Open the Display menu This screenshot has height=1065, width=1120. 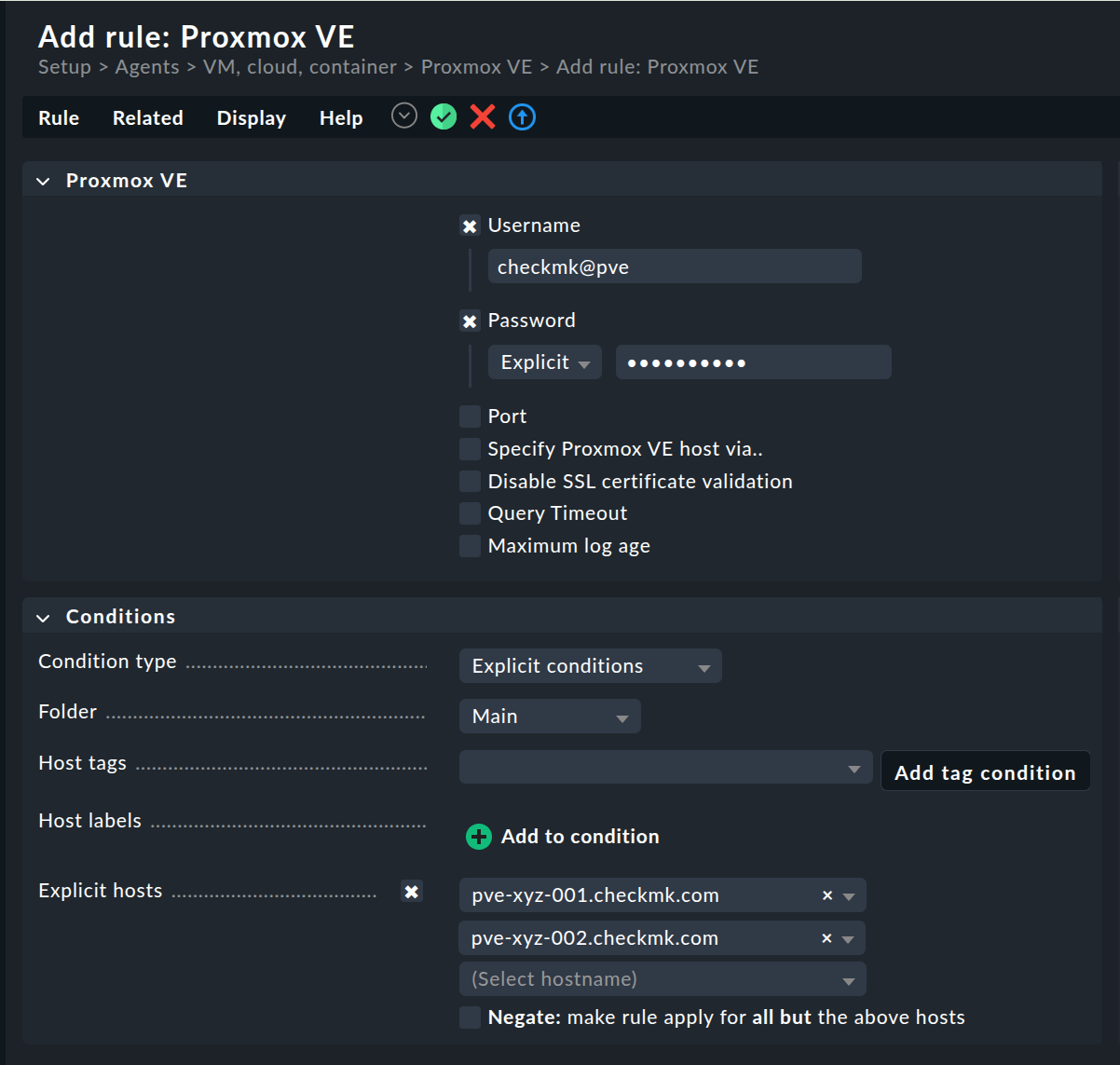pyautogui.click(x=251, y=118)
